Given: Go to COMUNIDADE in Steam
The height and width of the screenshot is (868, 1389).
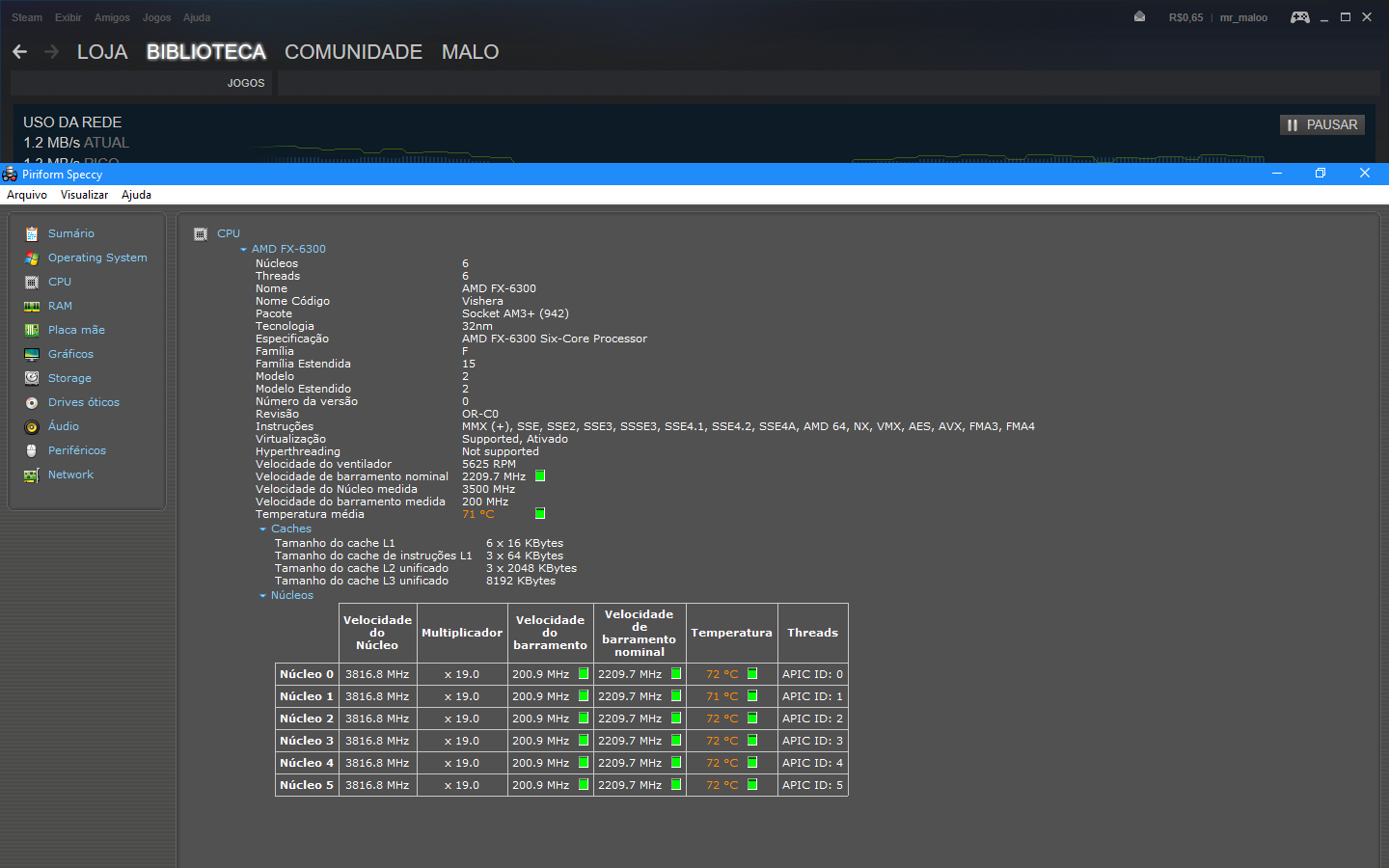Looking at the screenshot, I should 353,52.
